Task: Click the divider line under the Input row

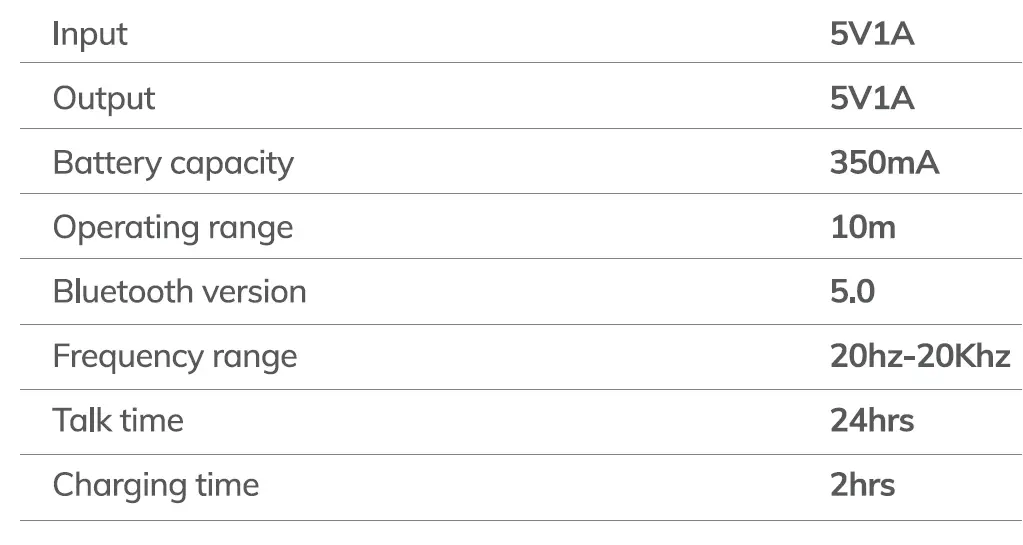Action: pyautogui.click(x=520, y=63)
